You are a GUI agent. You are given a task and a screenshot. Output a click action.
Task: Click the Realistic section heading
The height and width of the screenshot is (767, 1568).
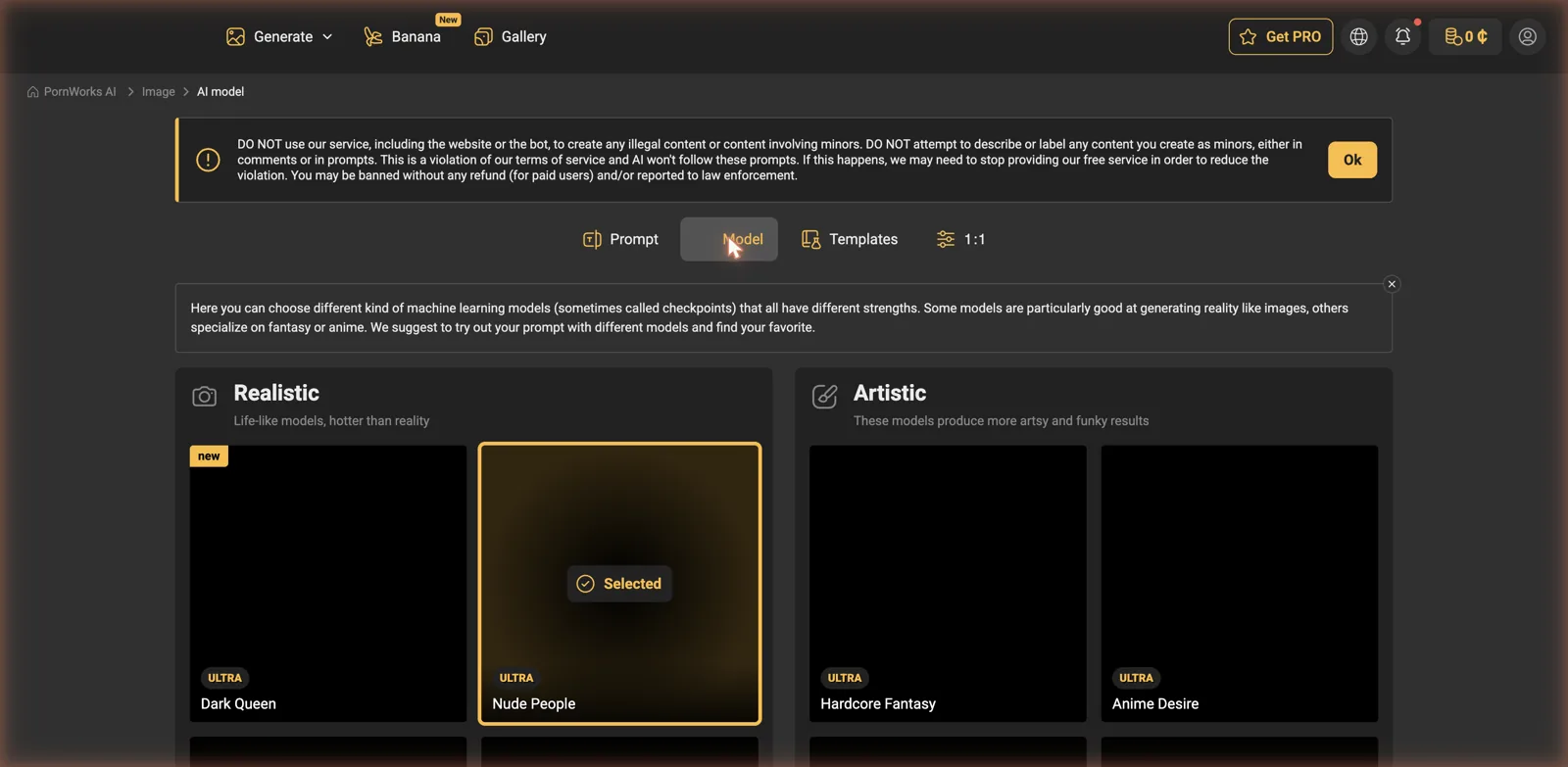276,393
